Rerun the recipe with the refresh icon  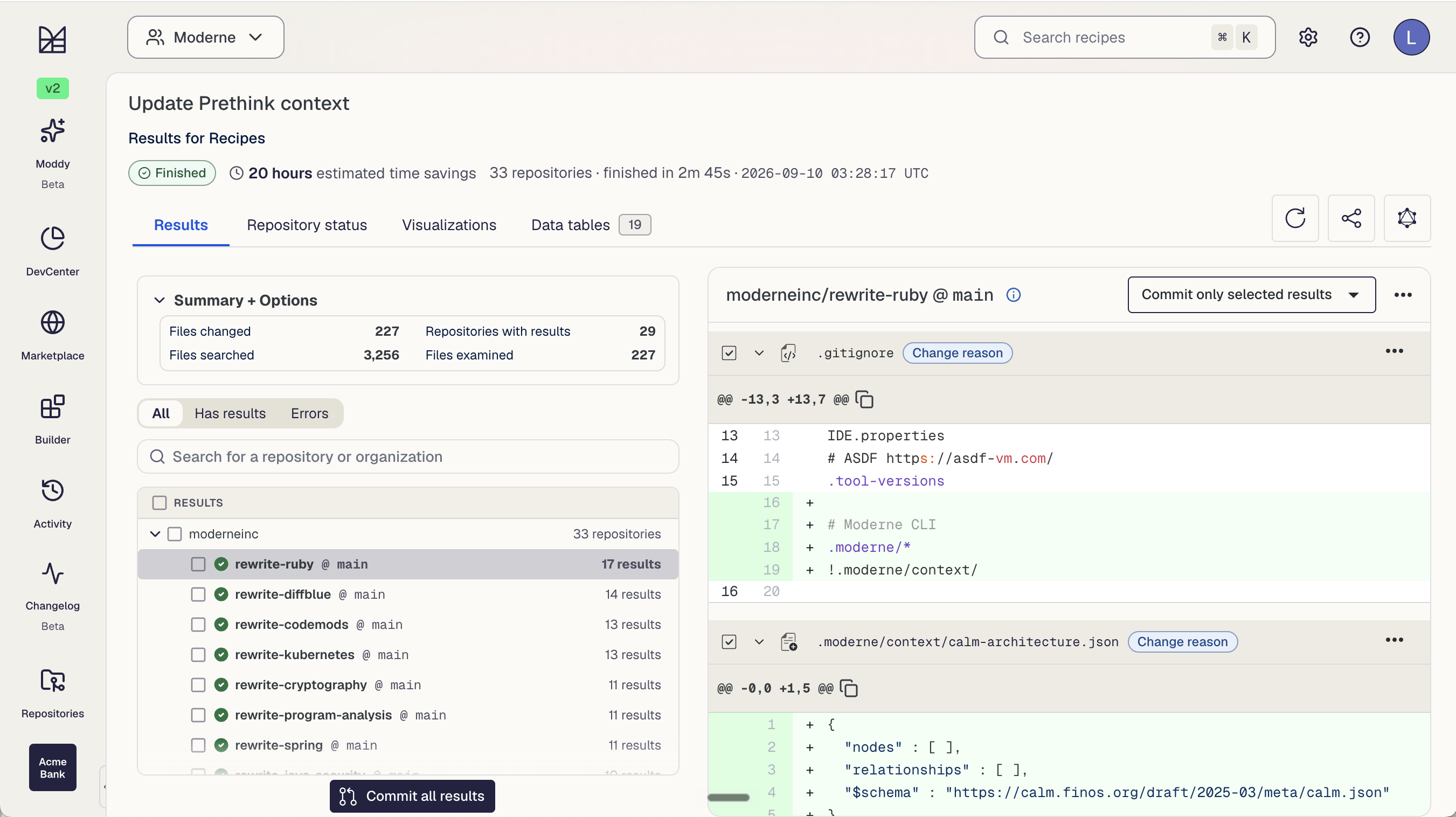pyautogui.click(x=1295, y=218)
